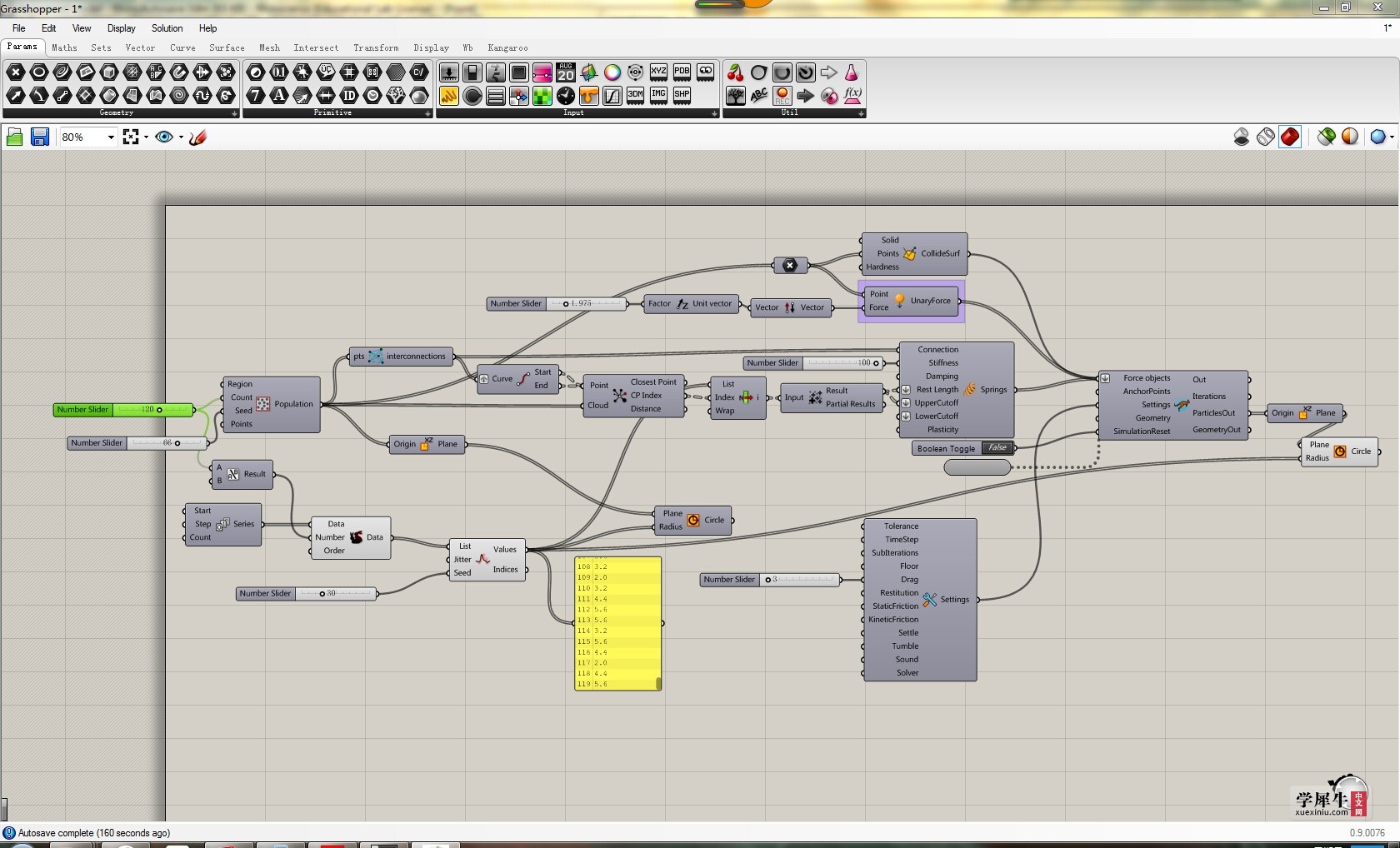Toggle only draw preview for selected objects
Image resolution: width=1400 pixels, height=848 pixels.
click(1327, 137)
